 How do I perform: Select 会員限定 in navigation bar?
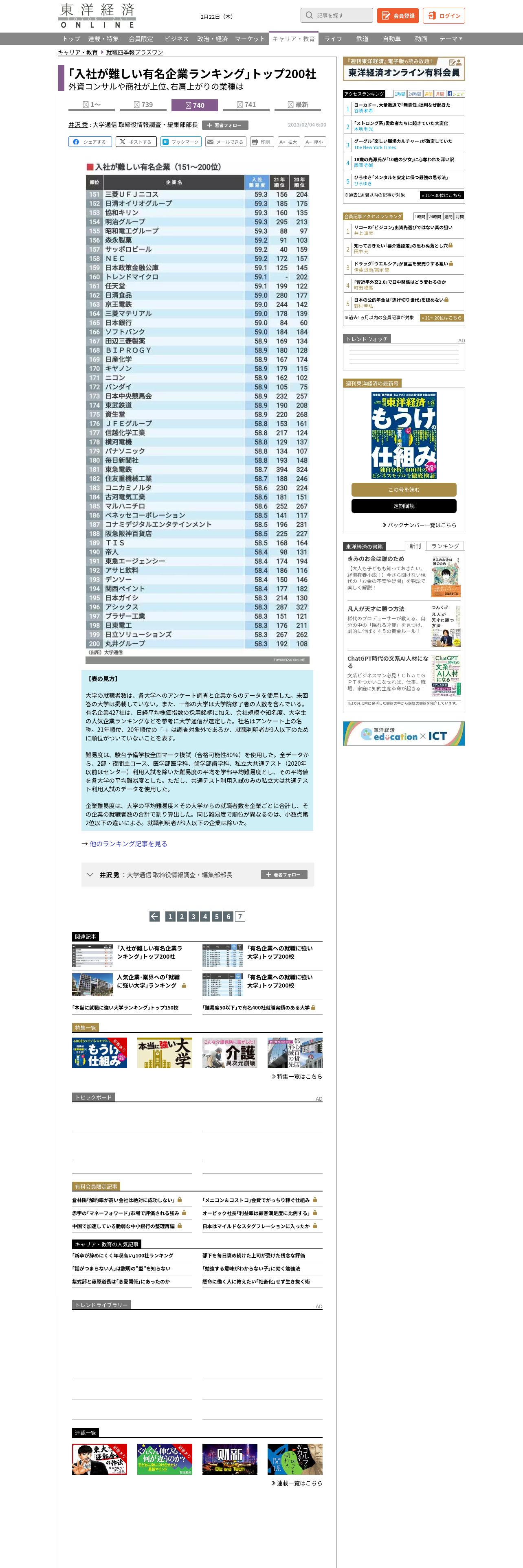[x=141, y=39]
